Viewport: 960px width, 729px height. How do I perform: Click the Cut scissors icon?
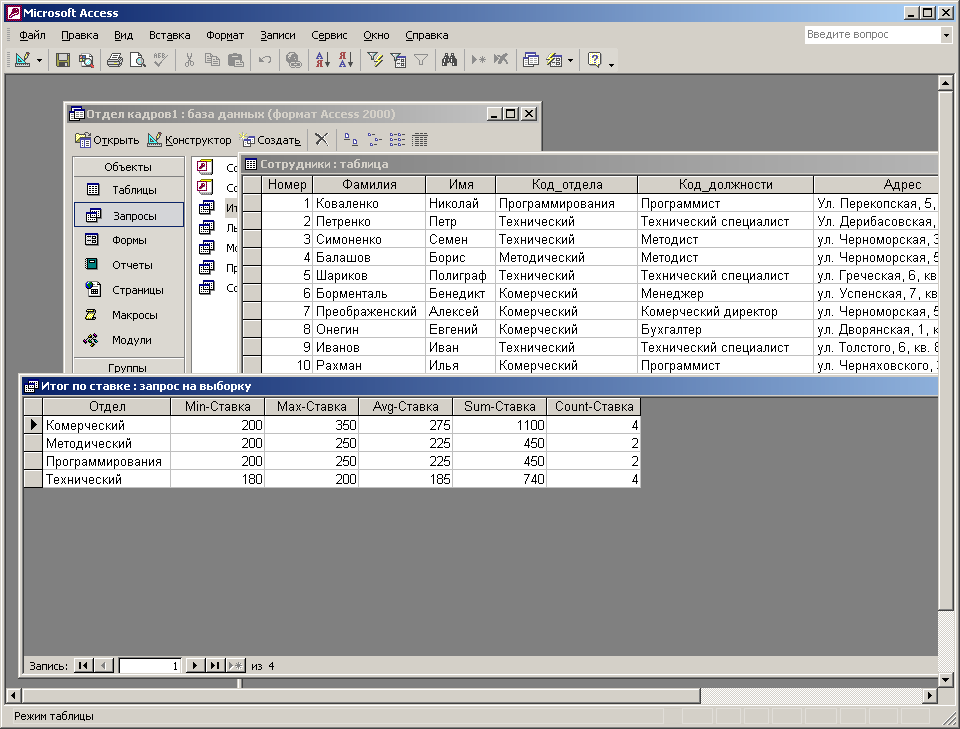189,60
